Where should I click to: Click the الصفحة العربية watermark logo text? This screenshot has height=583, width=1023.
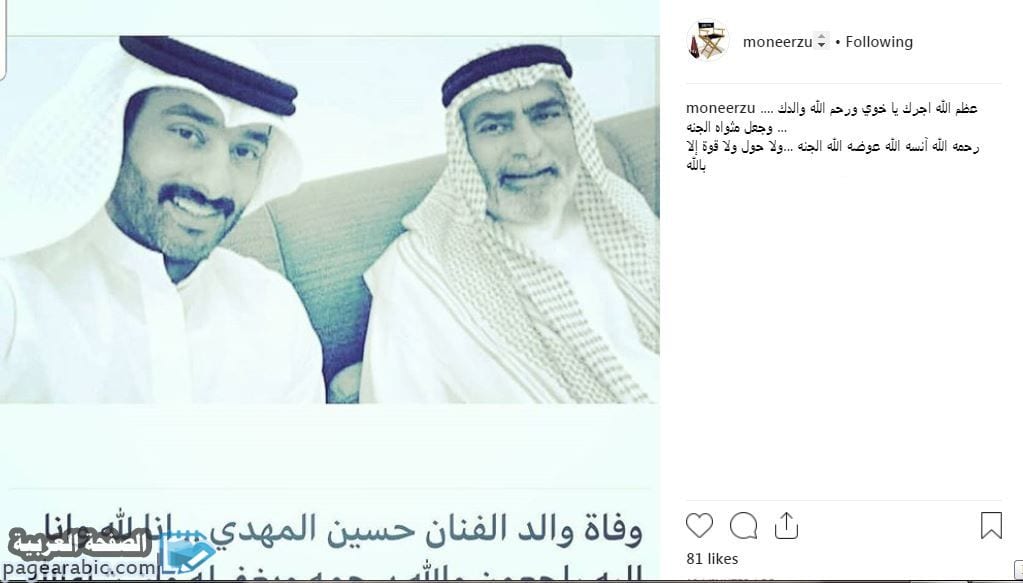pyautogui.click(x=80, y=543)
